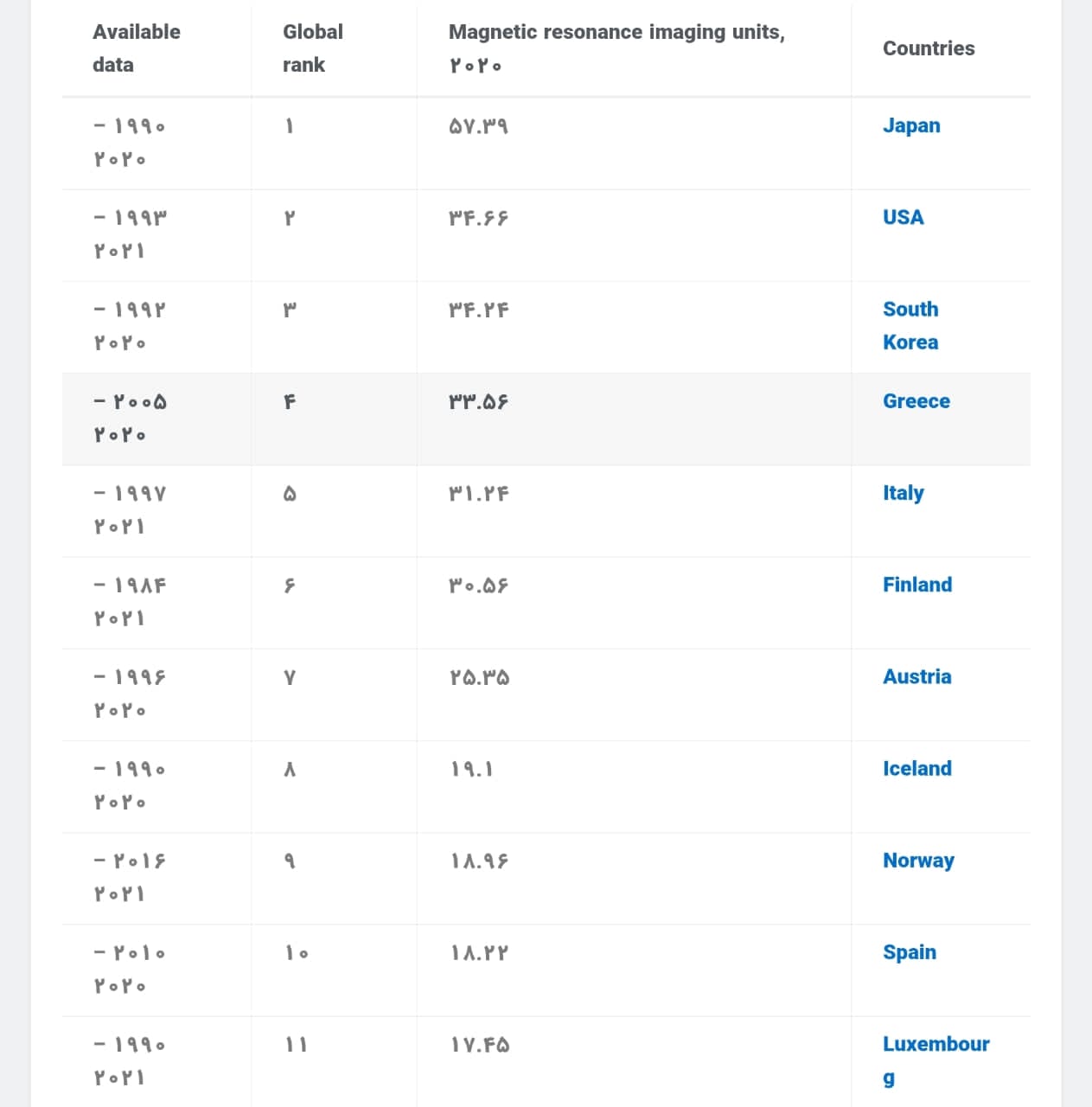
Task: Open the Spain country link
Action: coord(910,952)
